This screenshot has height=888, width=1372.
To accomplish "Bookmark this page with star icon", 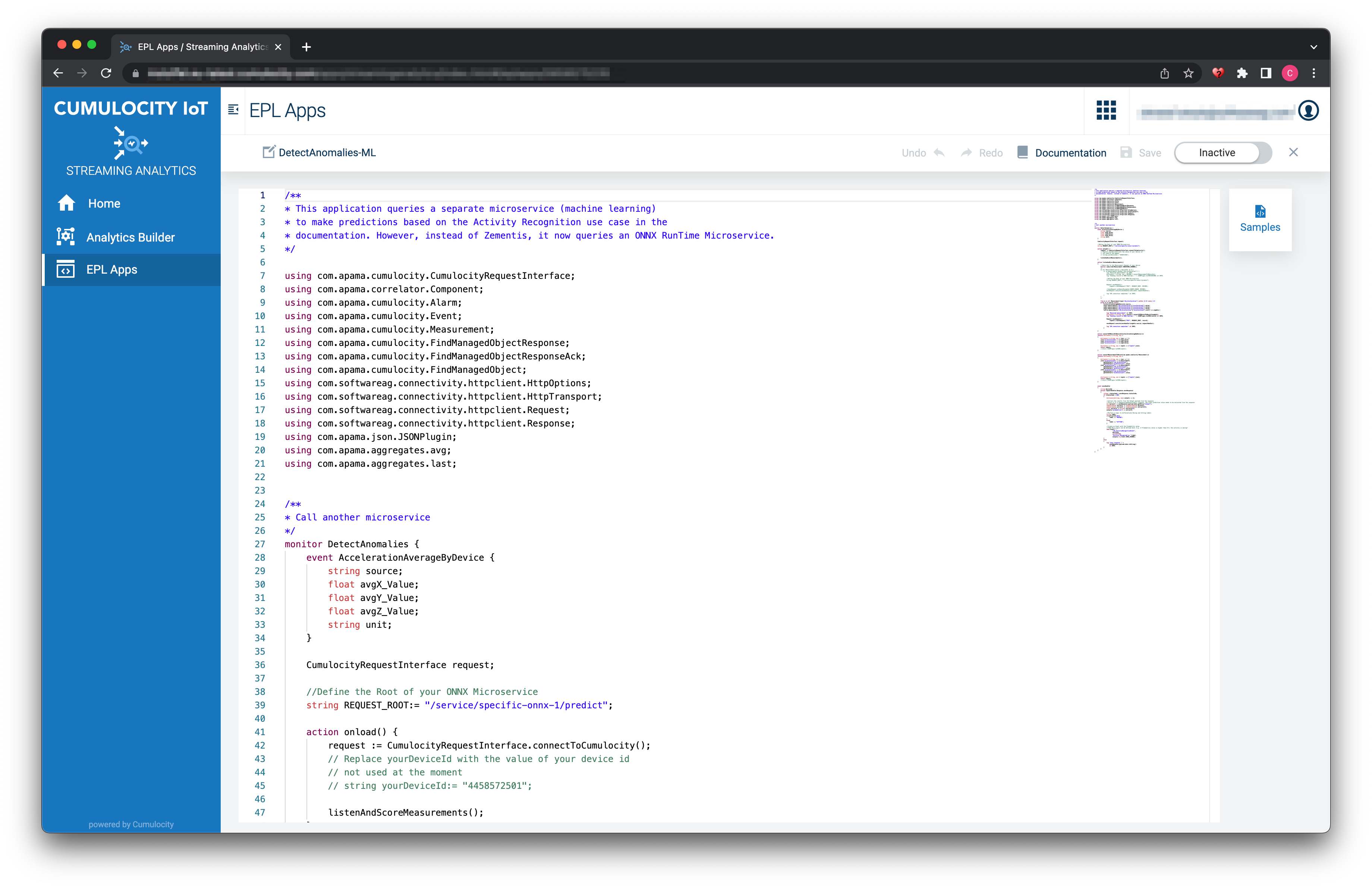I will coord(1188,73).
